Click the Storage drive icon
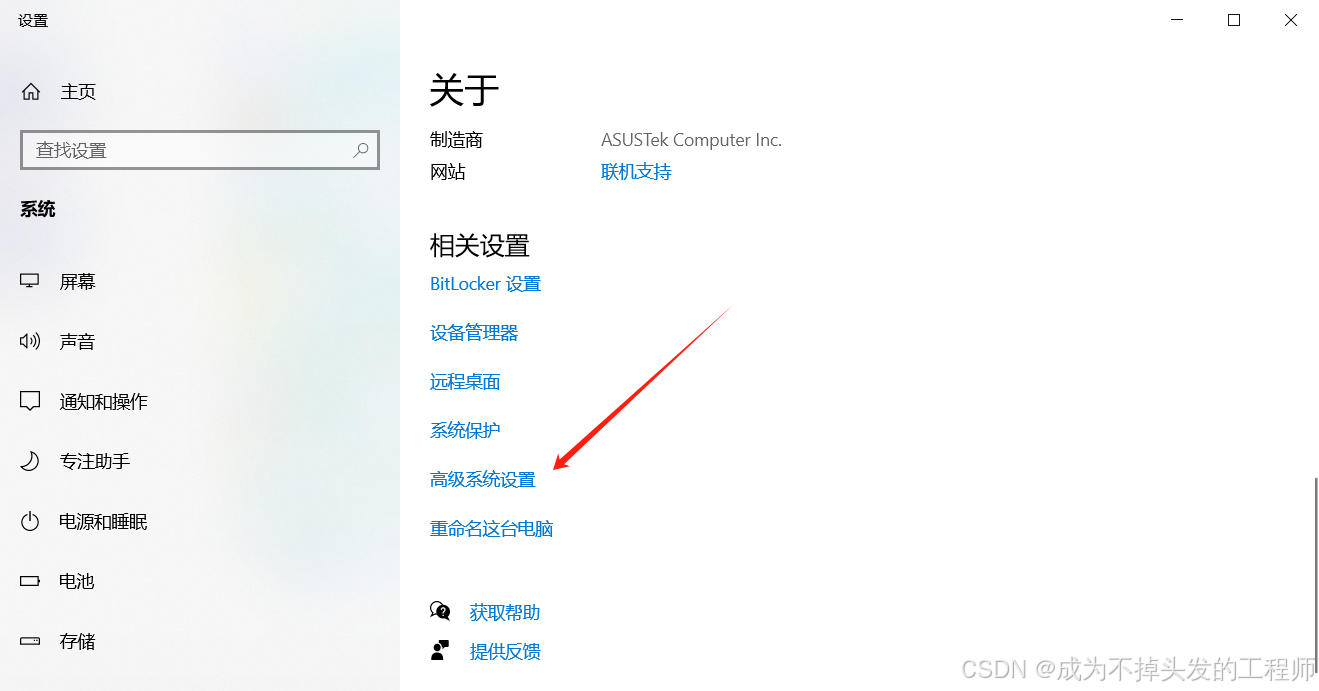 point(30,641)
